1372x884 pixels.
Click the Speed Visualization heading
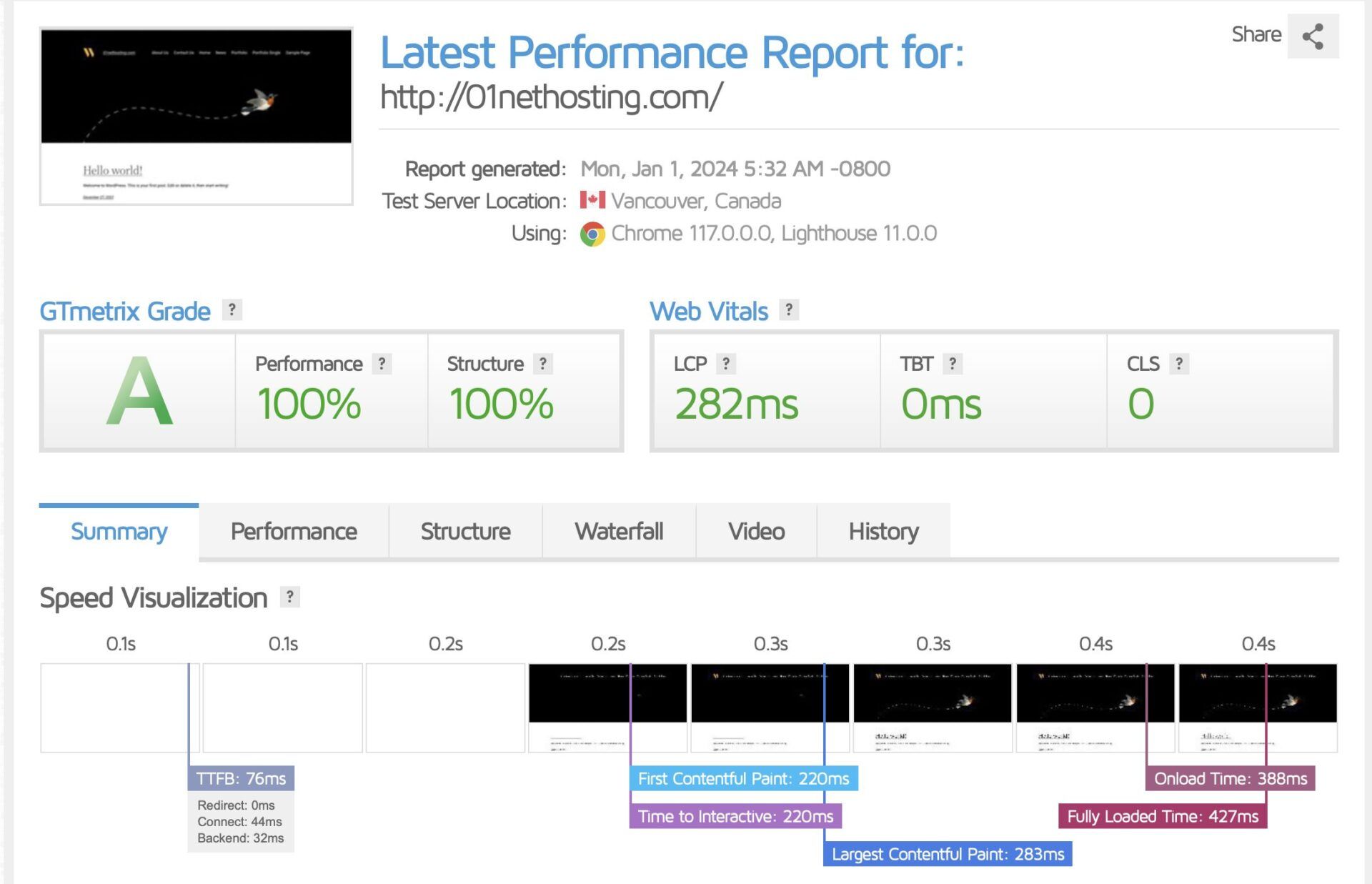click(154, 598)
